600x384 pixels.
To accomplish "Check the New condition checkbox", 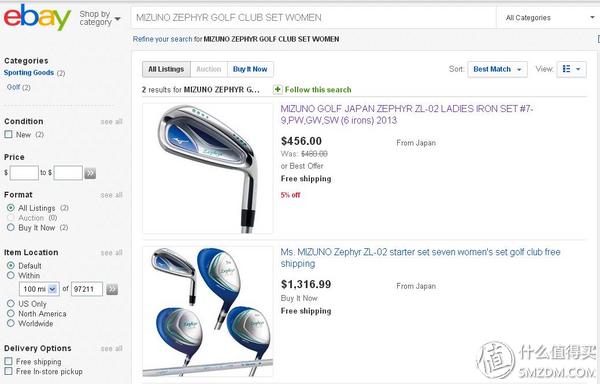I will [8, 134].
